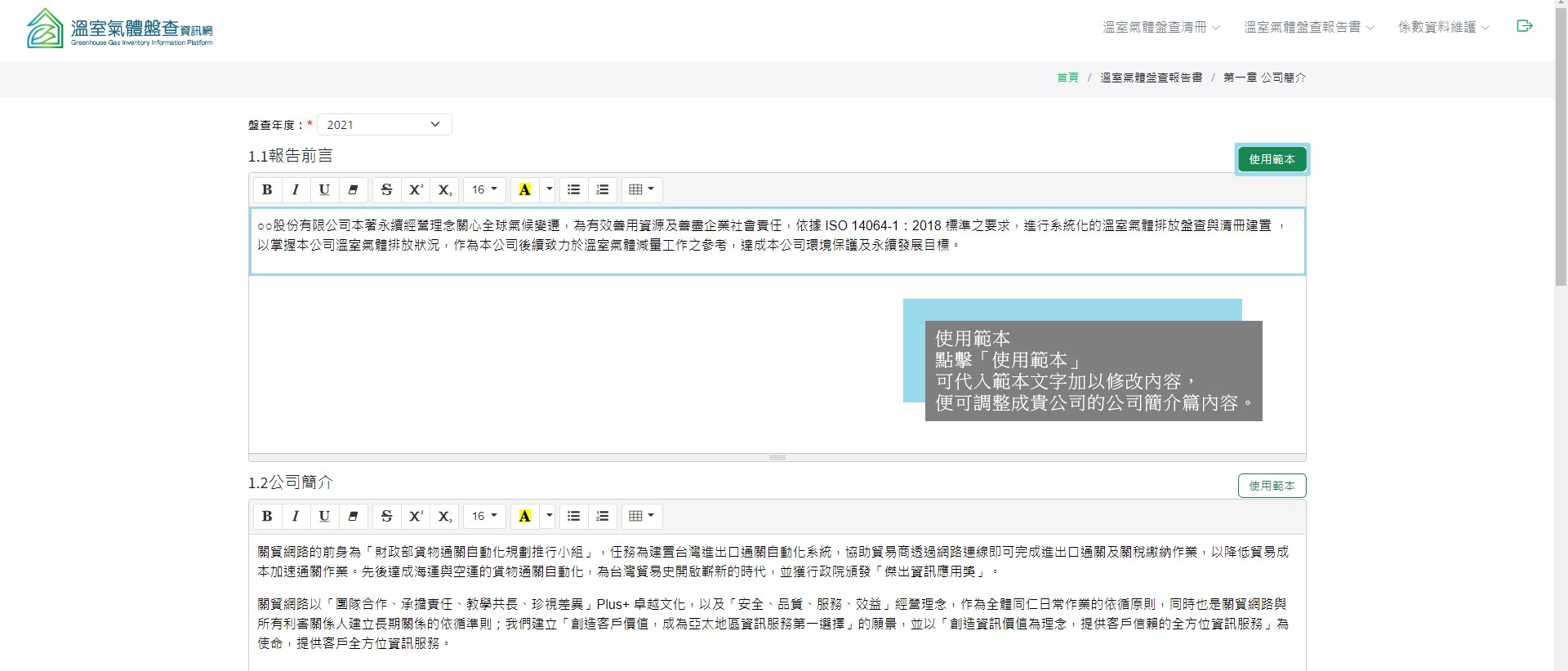Image resolution: width=1568 pixels, height=671 pixels.
Task: Toggle Italic in the 1.1 報告前言 toolbar
Action: point(296,190)
